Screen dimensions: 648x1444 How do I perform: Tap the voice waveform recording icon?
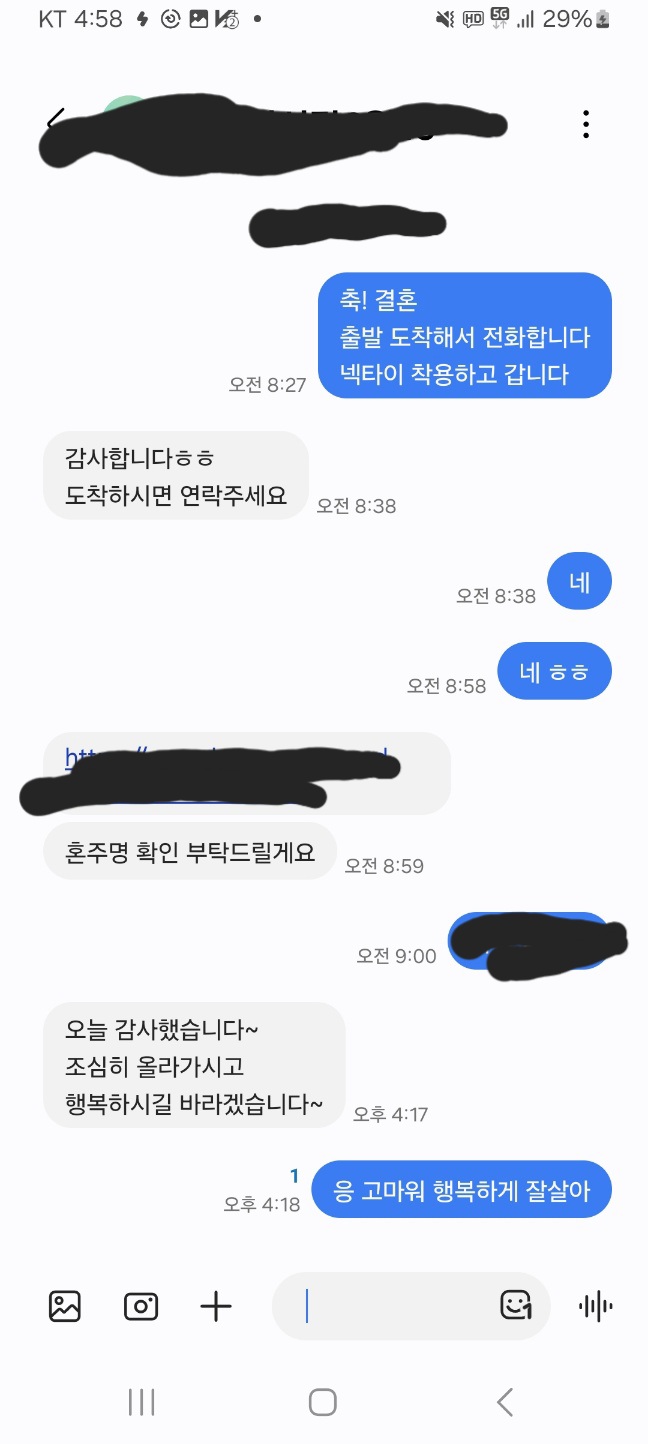pyautogui.click(x=596, y=1306)
